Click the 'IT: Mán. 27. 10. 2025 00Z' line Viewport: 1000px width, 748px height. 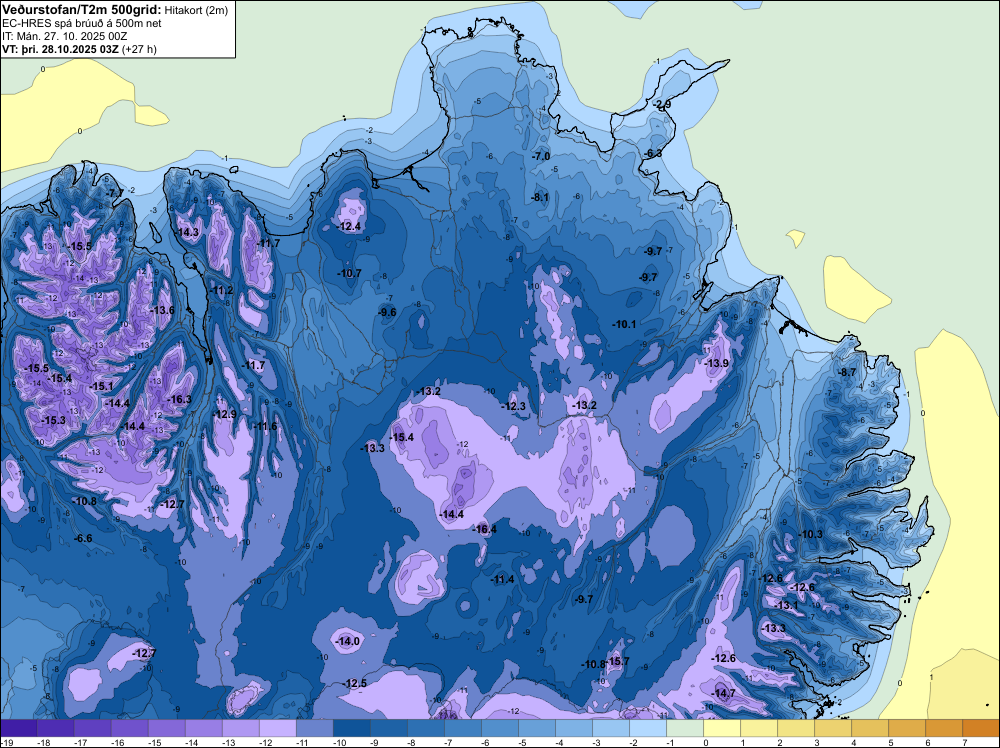click(64, 36)
